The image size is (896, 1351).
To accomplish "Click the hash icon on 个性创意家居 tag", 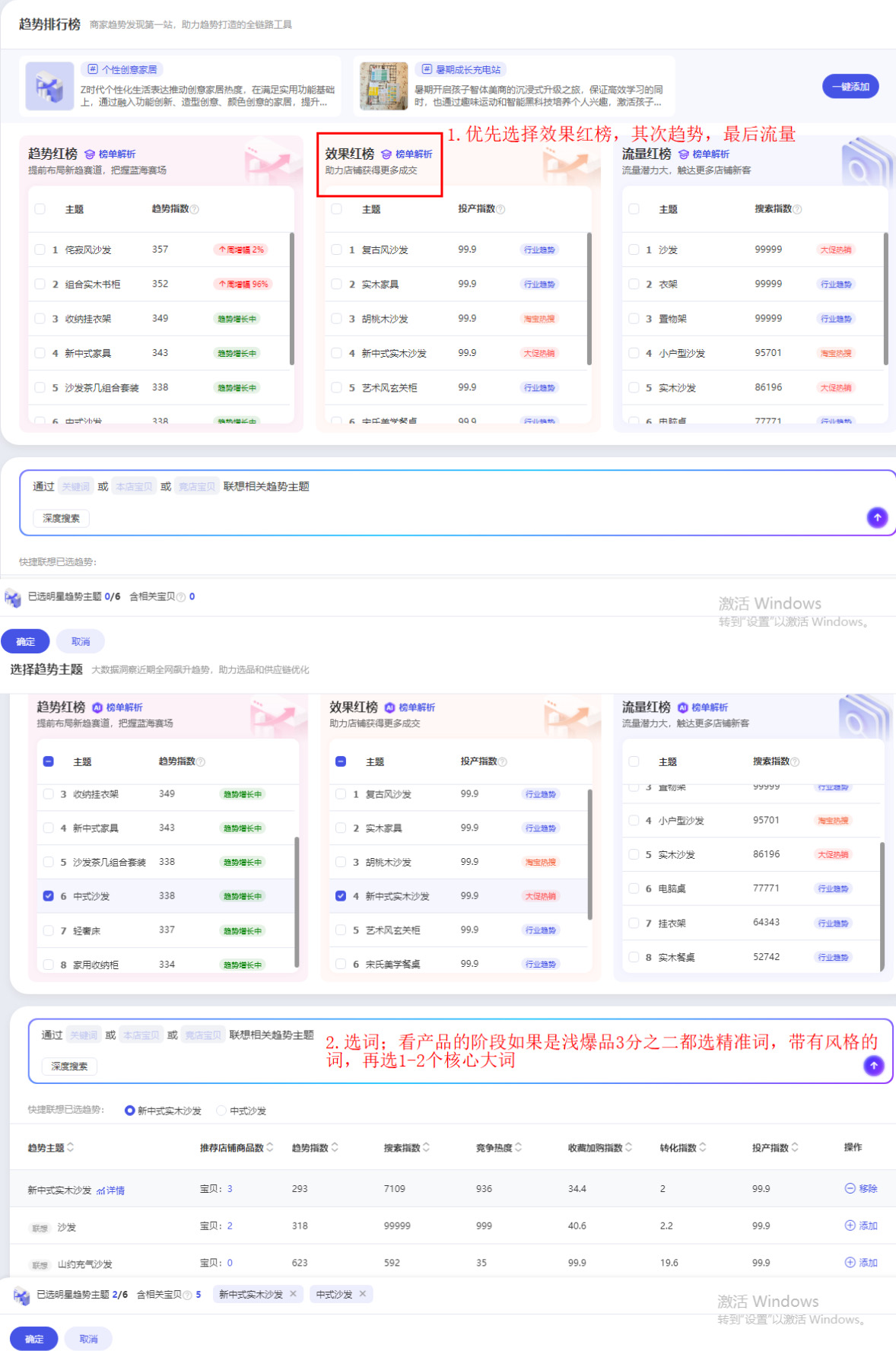I will (93, 69).
